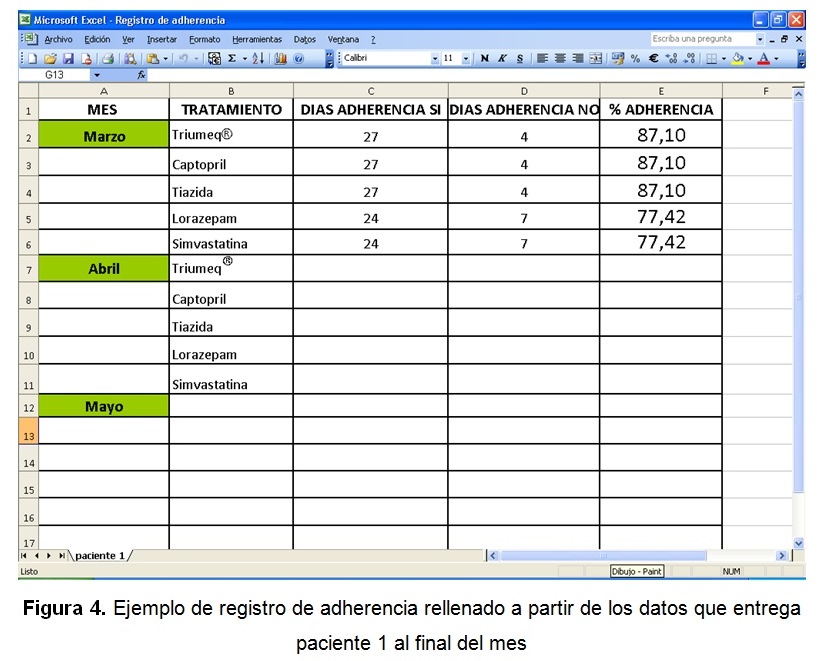The width and height of the screenshot is (821, 661).
Task: Insert AutoSum with the sigma icon
Action: coord(232,59)
